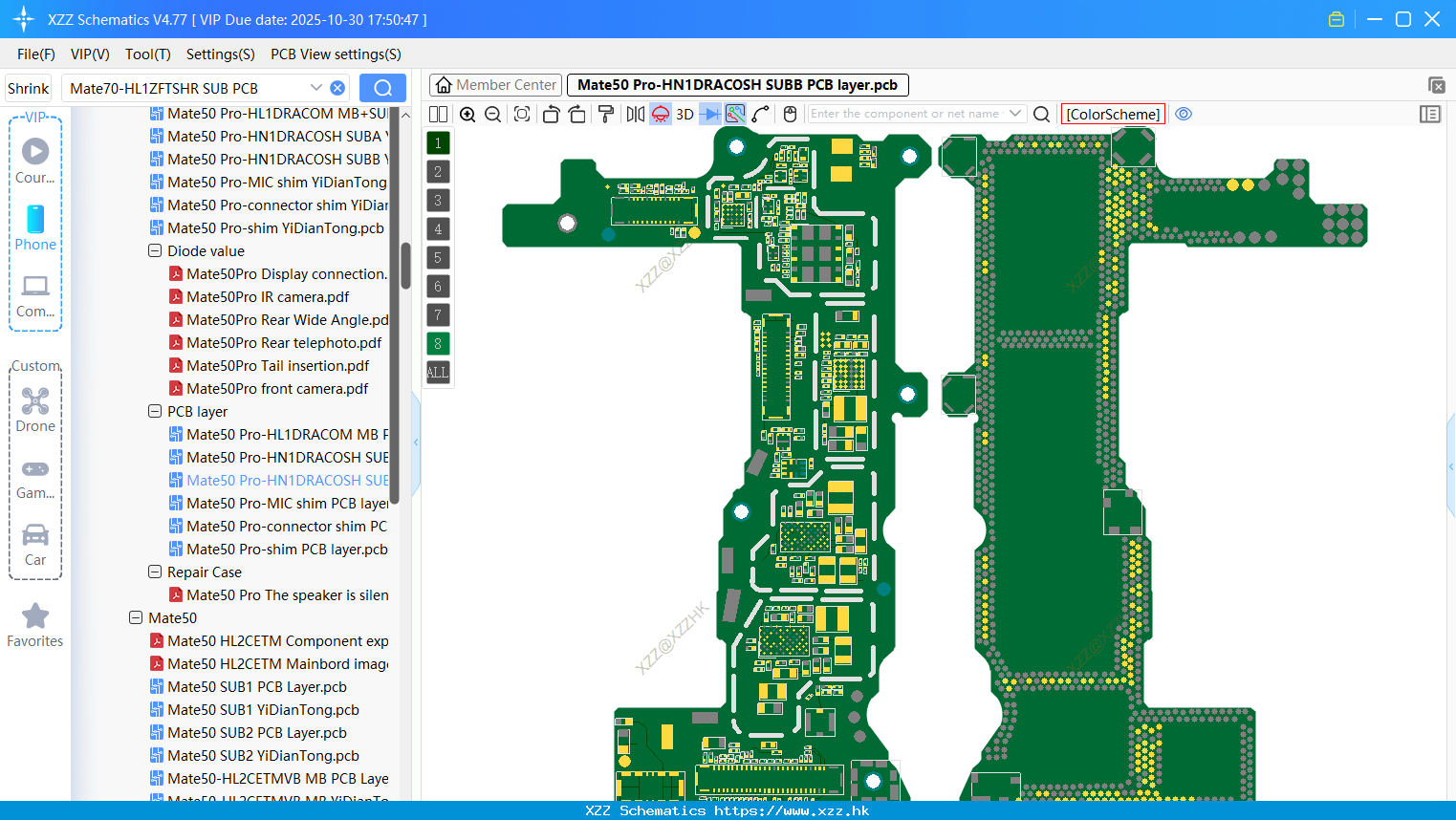Show PCB layer 3
Viewport: 1456px width, 820px height.
tap(438, 201)
